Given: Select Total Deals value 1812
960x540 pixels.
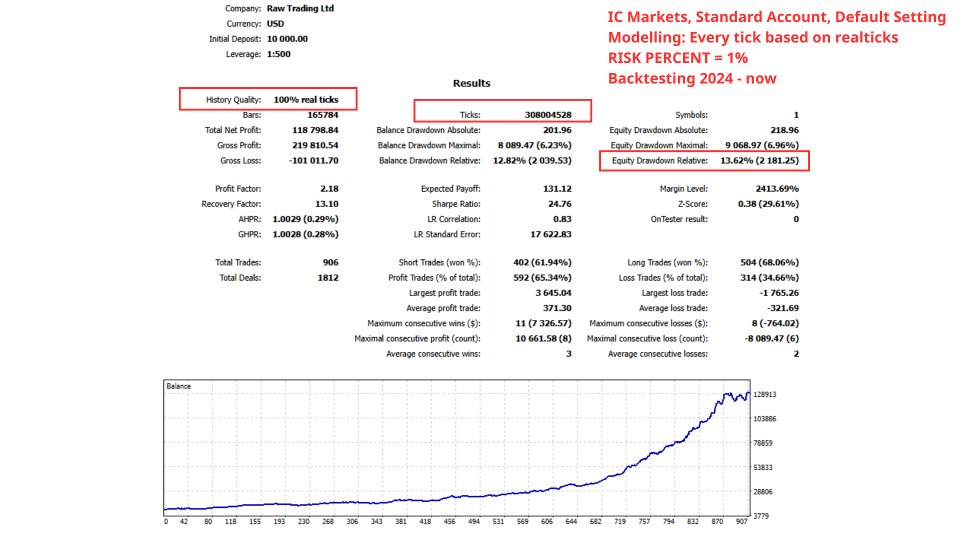Looking at the screenshot, I should [x=328, y=278].
